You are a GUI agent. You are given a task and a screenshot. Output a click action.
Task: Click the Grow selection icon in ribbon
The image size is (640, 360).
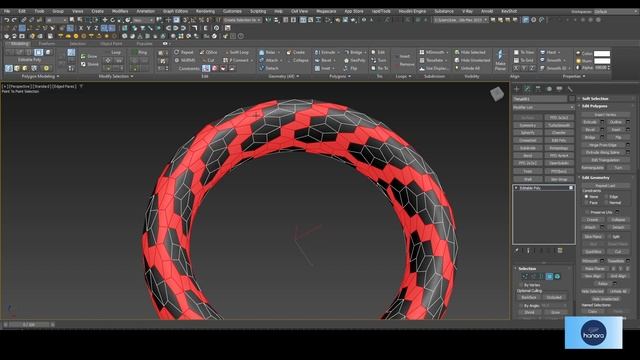tap(83, 56)
